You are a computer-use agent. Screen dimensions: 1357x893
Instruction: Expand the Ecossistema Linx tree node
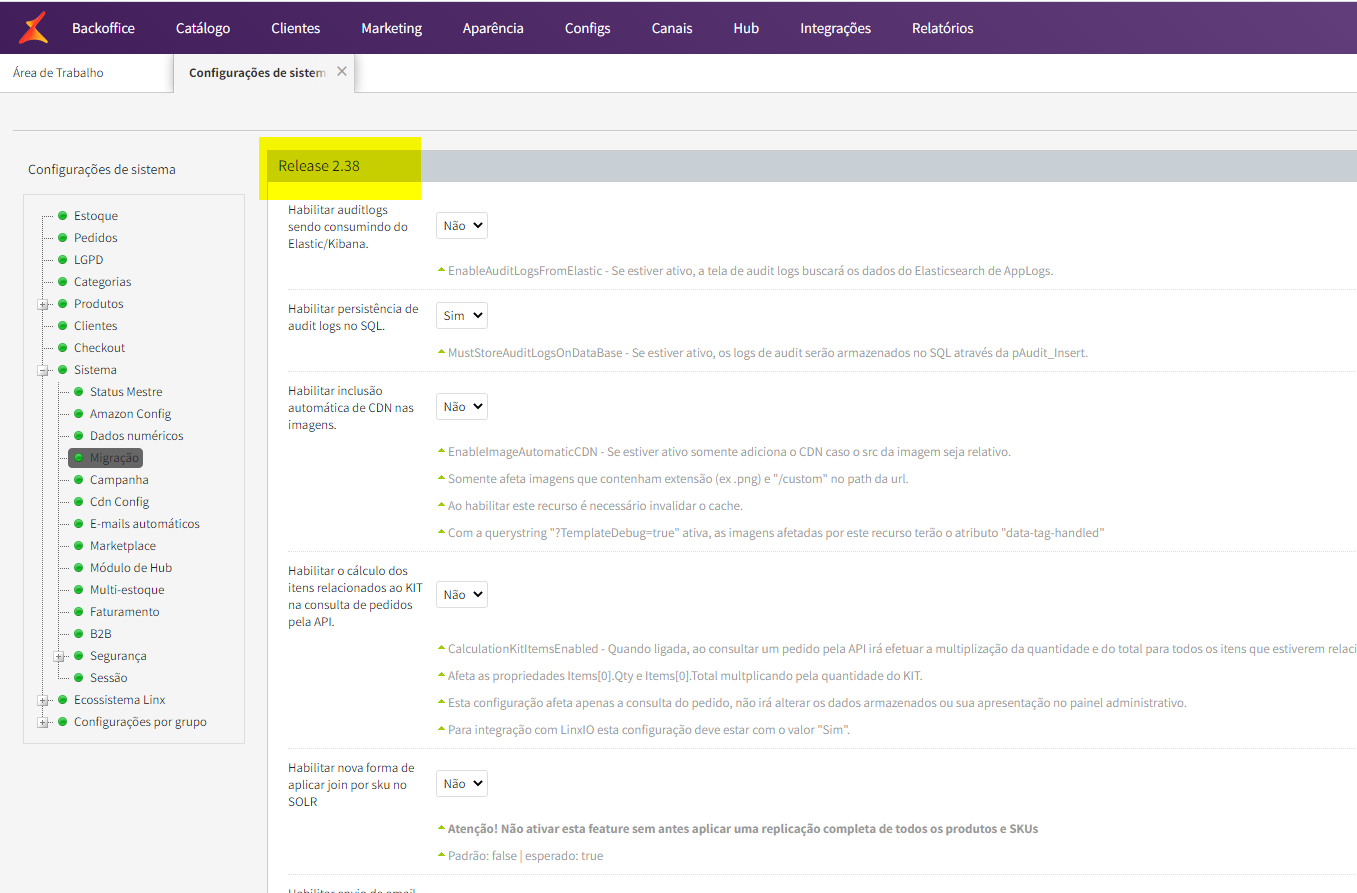click(x=44, y=700)
